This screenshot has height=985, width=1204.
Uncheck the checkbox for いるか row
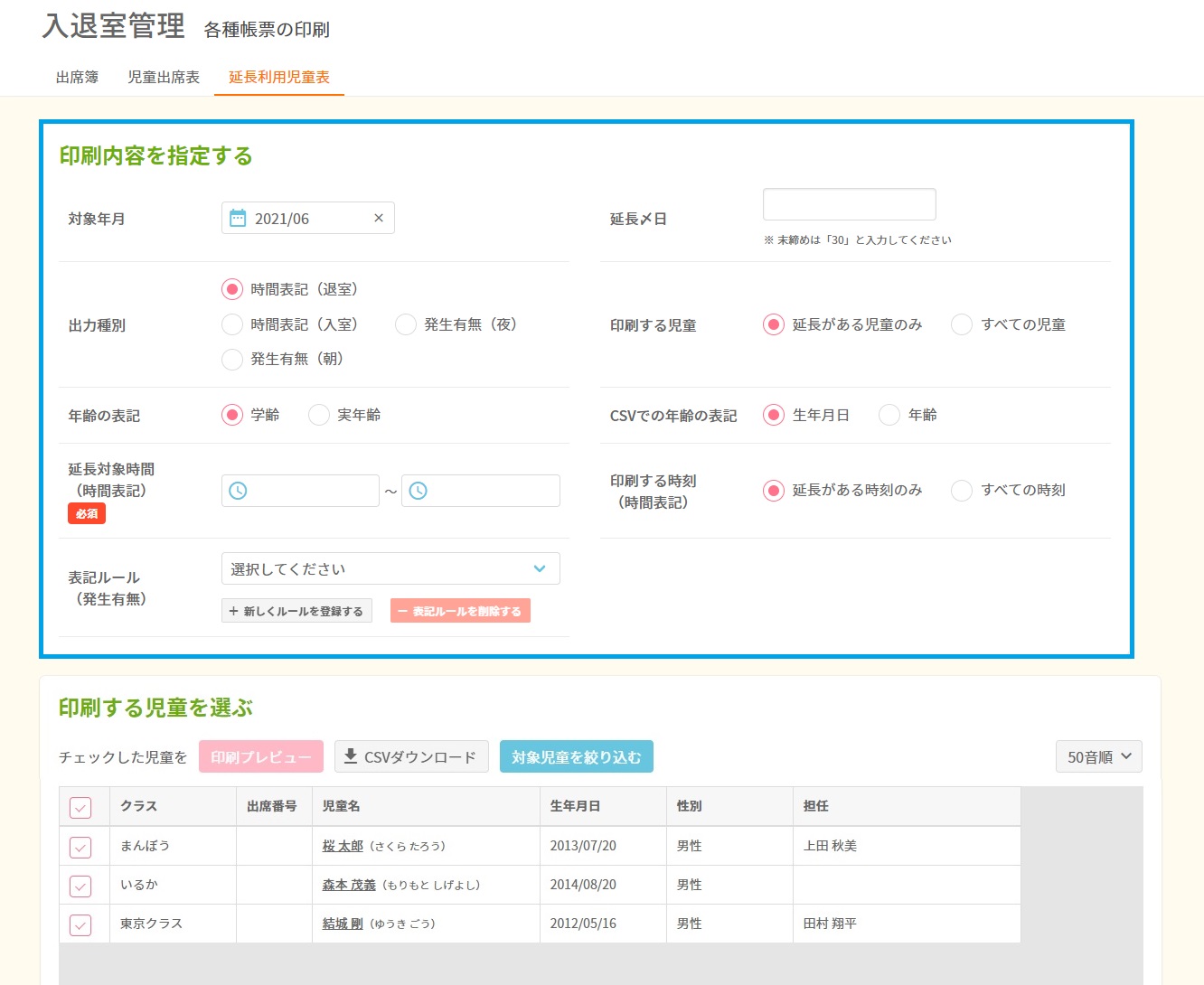point(80,886)
